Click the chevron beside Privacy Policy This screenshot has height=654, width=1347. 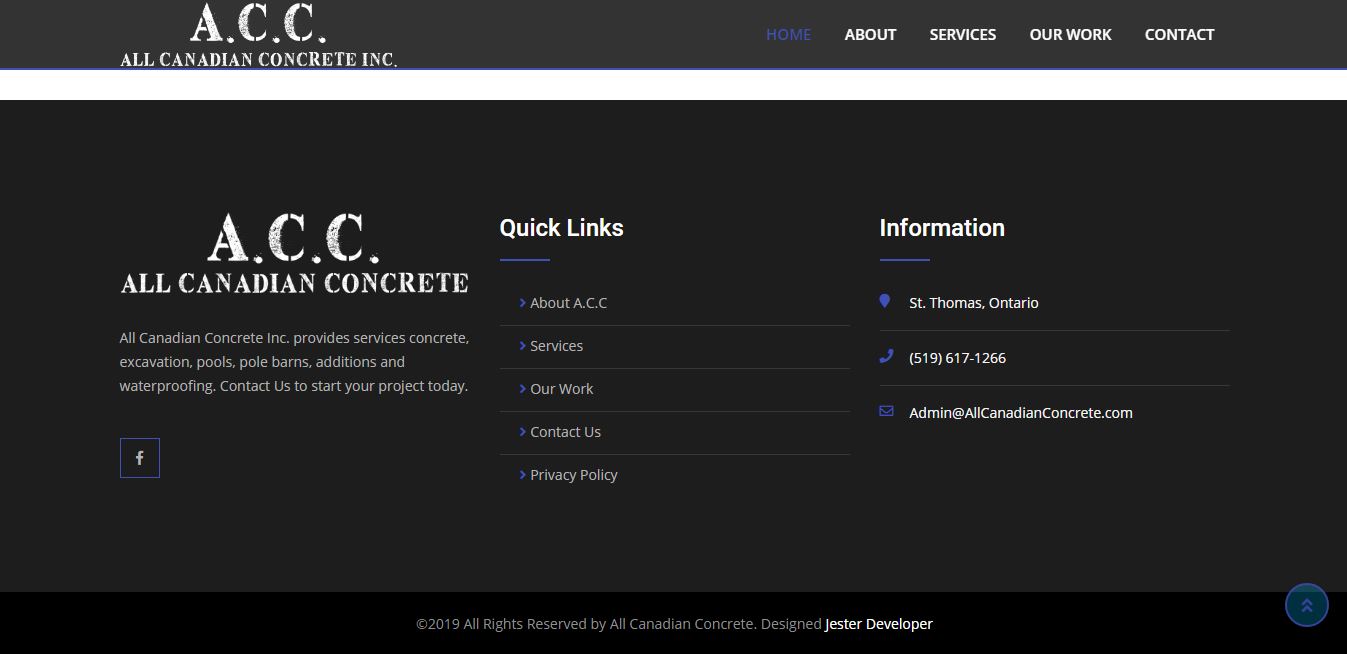(522, 475)
